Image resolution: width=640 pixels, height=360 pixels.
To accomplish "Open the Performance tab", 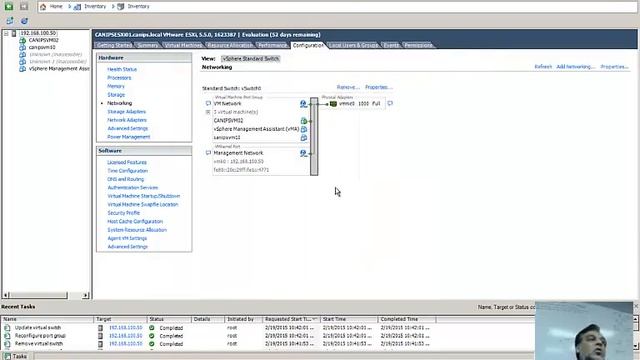I will click(x=272, y=45).
